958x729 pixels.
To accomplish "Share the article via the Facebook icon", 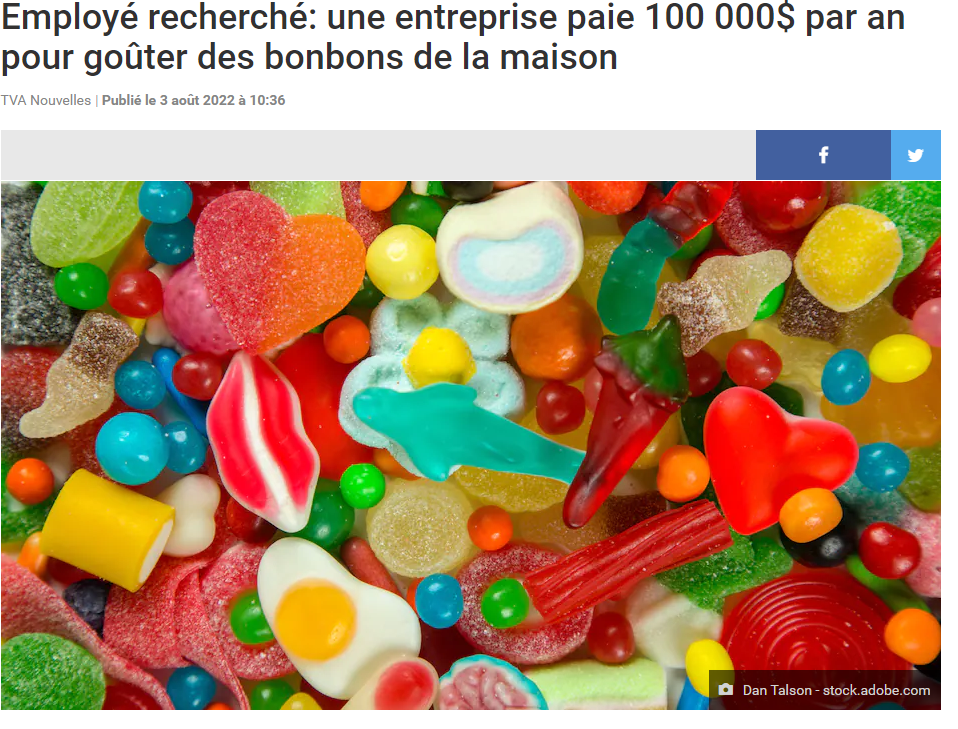I will (823, 155).
